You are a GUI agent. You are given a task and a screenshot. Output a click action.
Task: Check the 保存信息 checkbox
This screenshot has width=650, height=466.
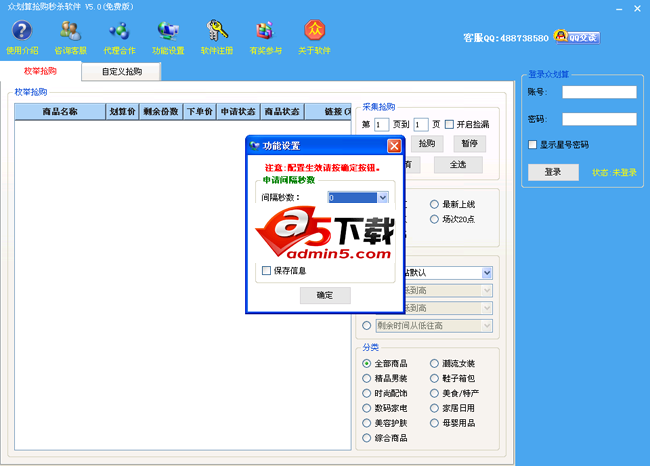coord(267,271)
